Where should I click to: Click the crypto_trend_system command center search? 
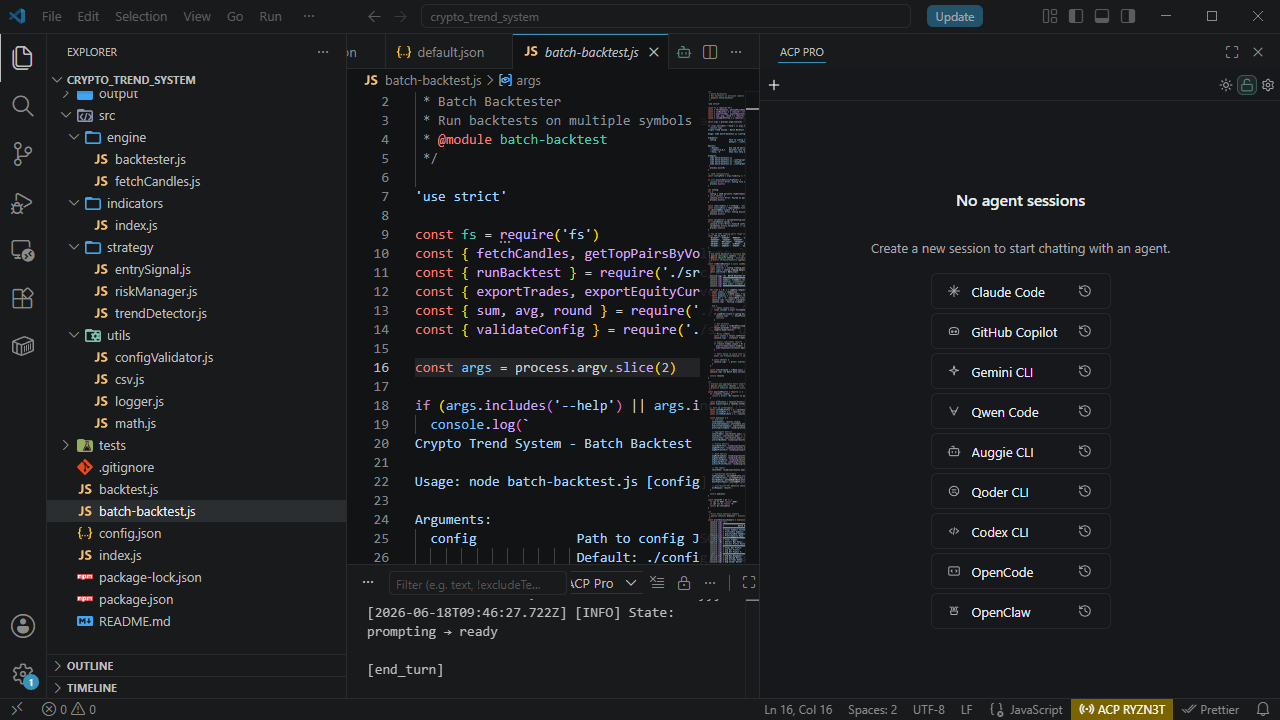click(665, 16)
